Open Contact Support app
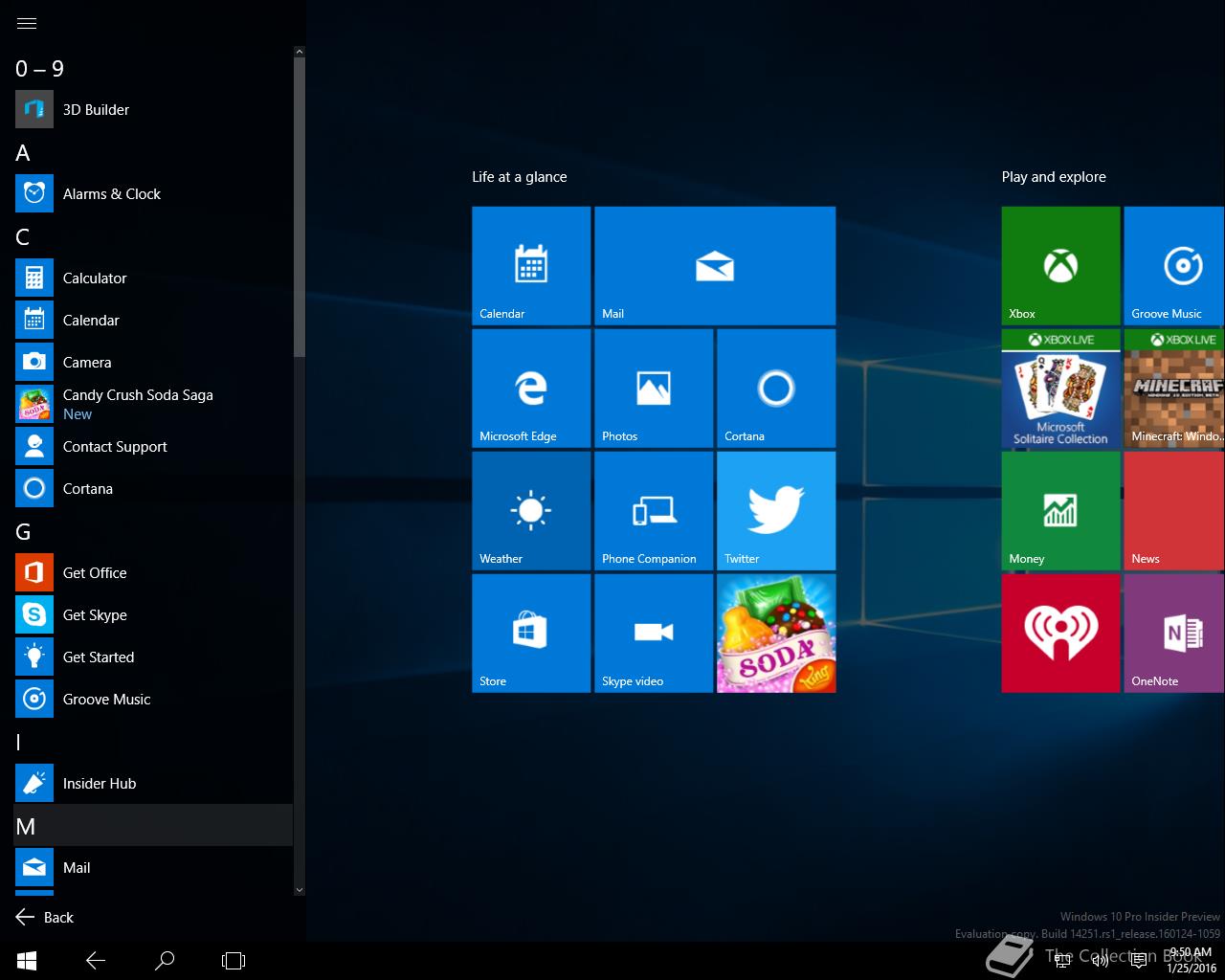Viewport: 1225px width, 980px height. coord(153,446)
